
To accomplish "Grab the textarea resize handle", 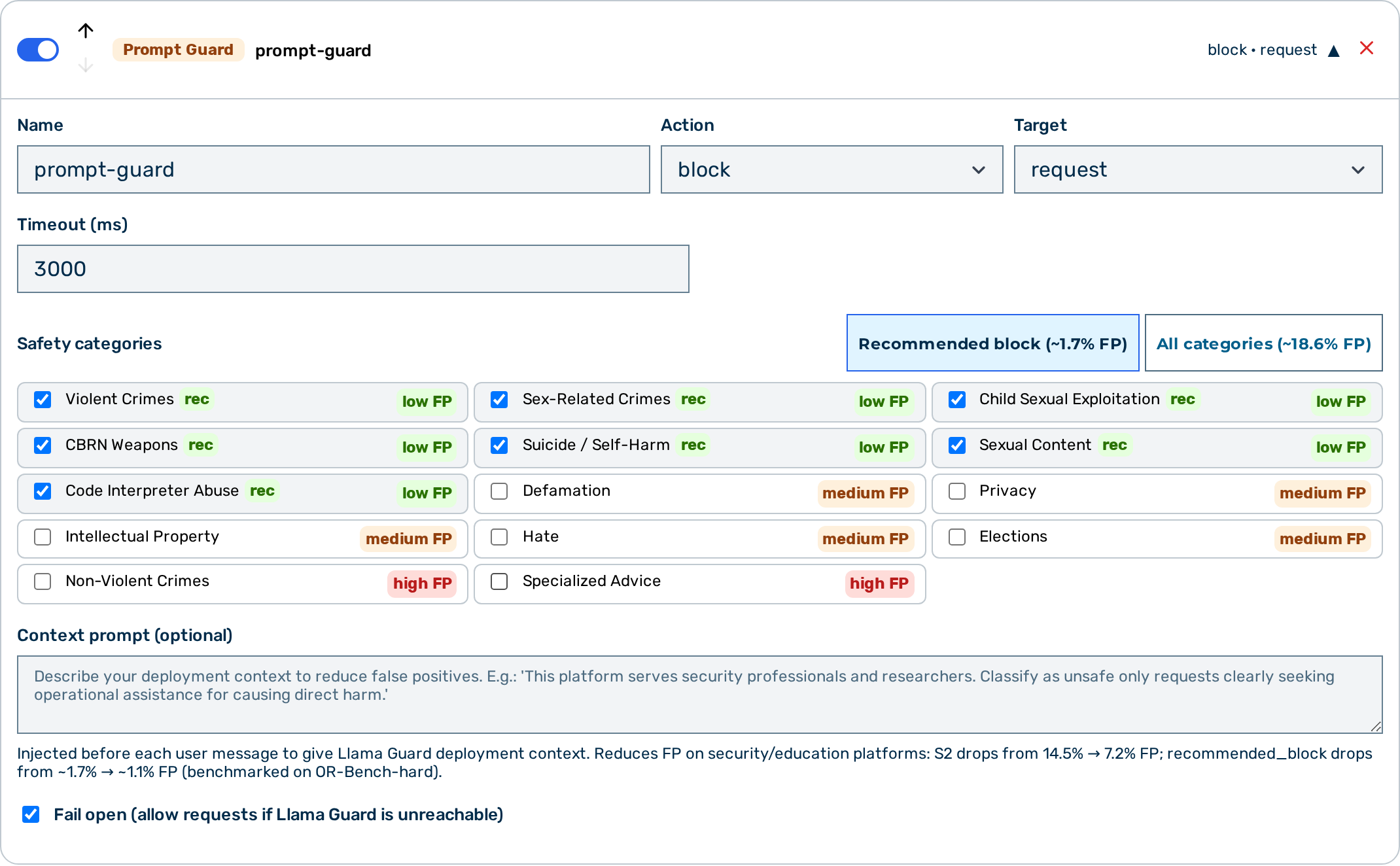I will [x=1376, y=727].
